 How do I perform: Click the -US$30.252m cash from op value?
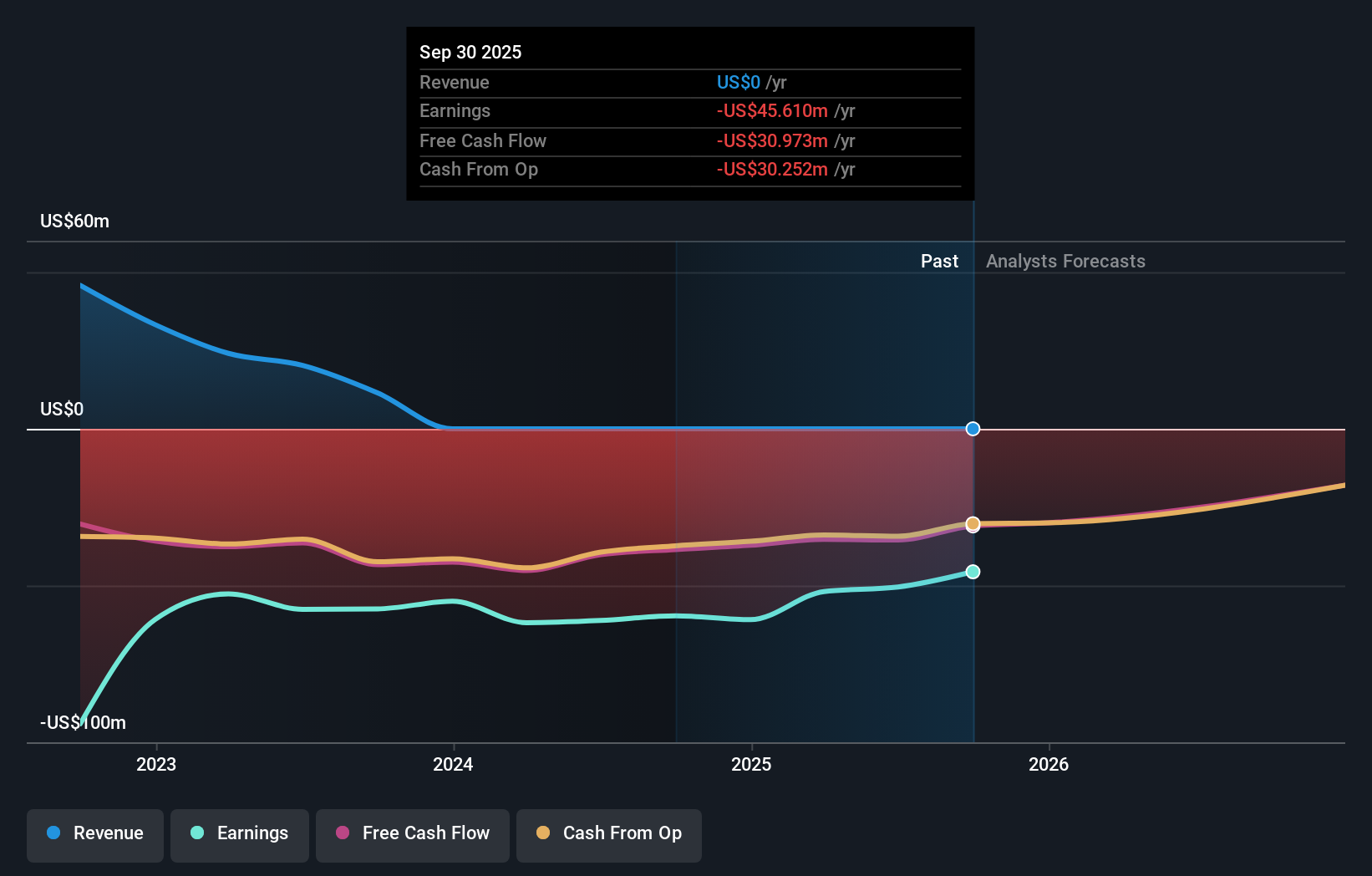772,170
